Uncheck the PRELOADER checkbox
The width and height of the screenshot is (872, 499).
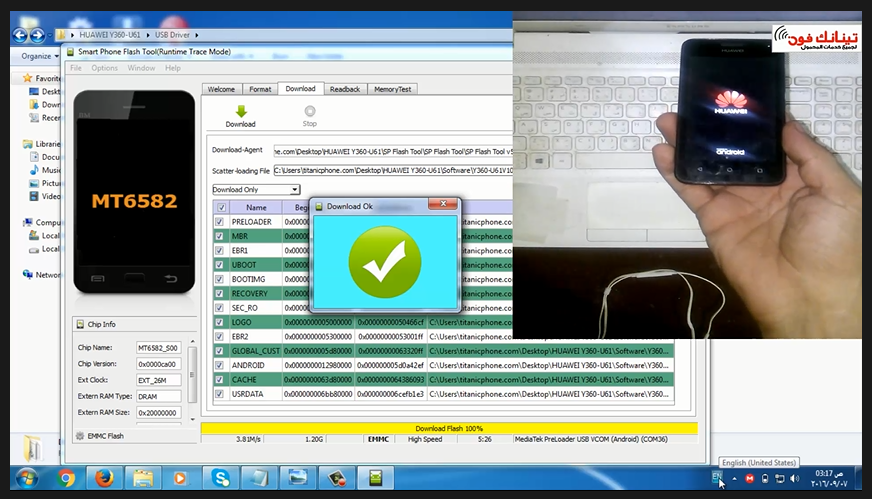pyautogui.click(x=220, y=221)
